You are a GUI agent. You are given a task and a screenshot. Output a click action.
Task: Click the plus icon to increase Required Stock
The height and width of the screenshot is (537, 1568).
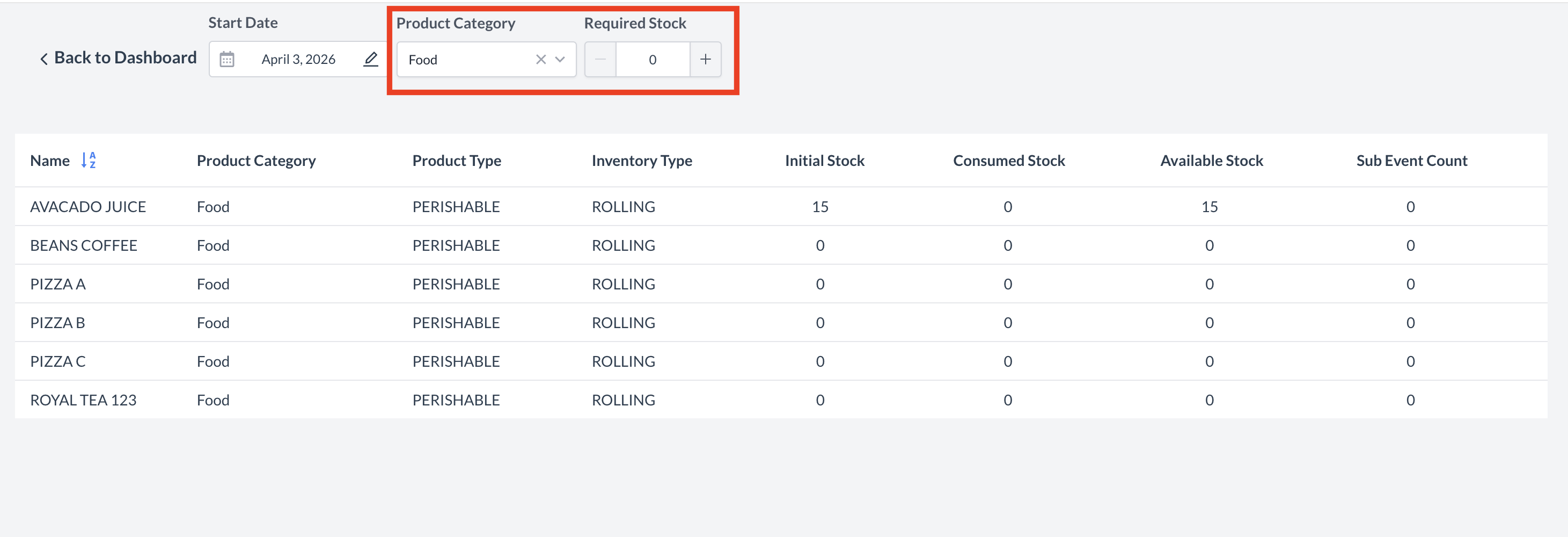pos(706,59)
